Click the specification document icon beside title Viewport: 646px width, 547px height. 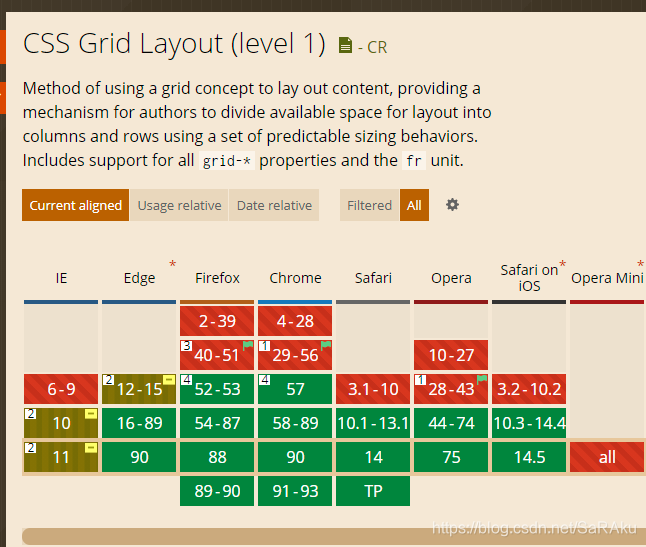(345, 45)
